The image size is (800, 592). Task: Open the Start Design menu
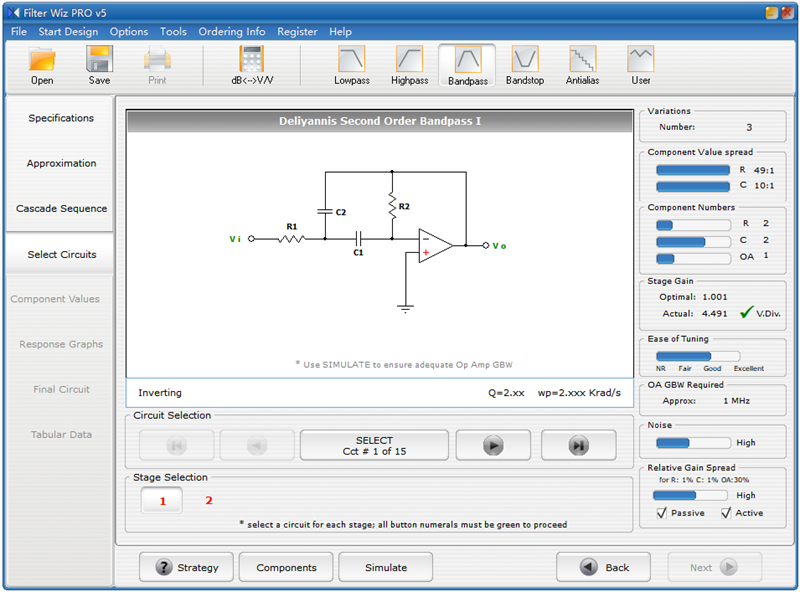pyautogui.click(x=68, y=32)
